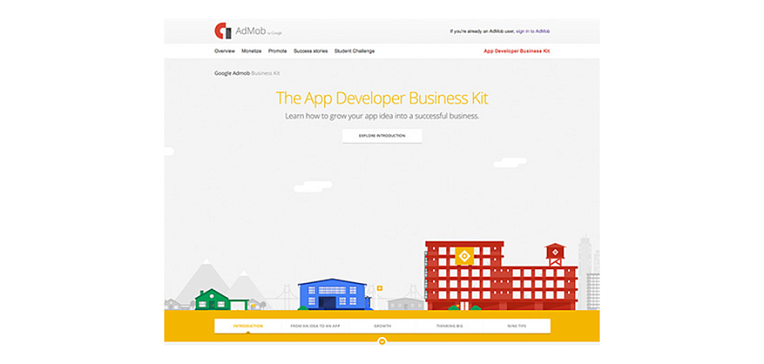Click the Explore Introduction button

[x=382, y=136]
